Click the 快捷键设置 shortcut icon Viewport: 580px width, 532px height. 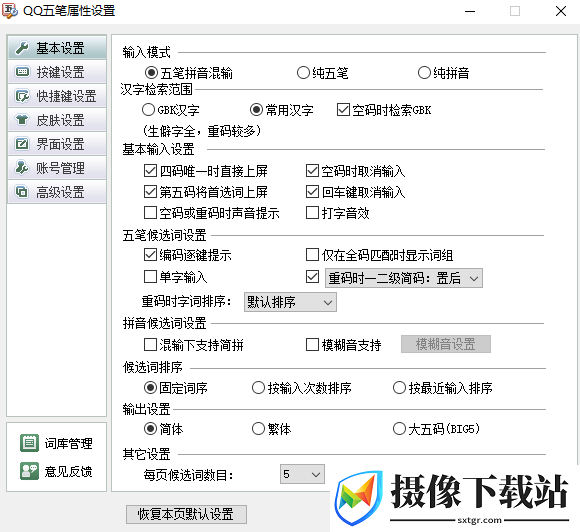(22, 96)
